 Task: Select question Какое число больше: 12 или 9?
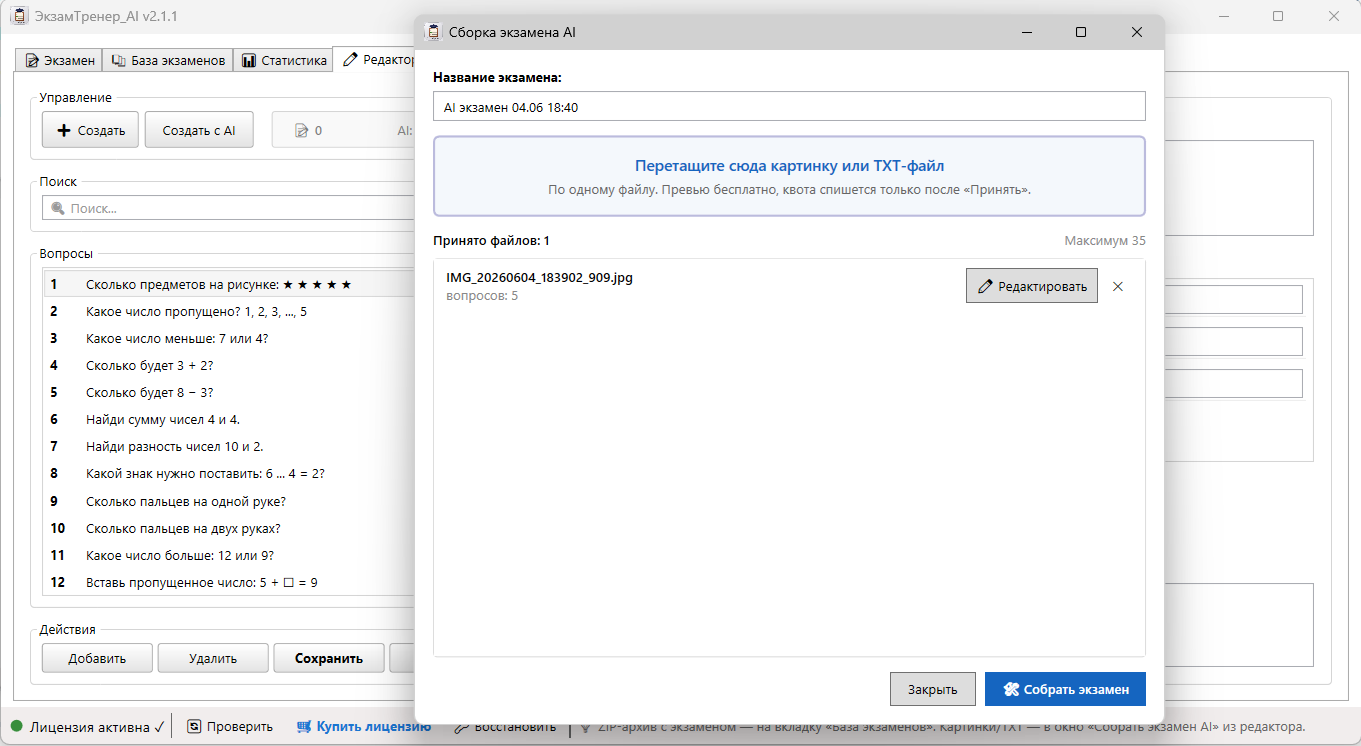[x=229, y=556]
